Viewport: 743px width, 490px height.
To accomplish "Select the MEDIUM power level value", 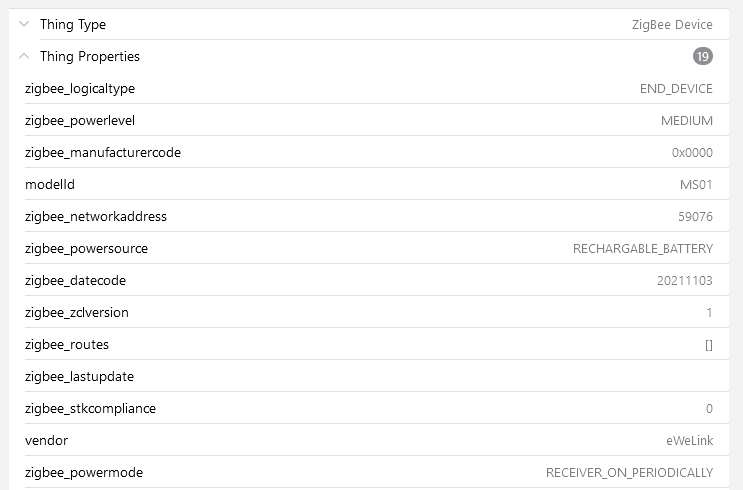I will point(687,121).
